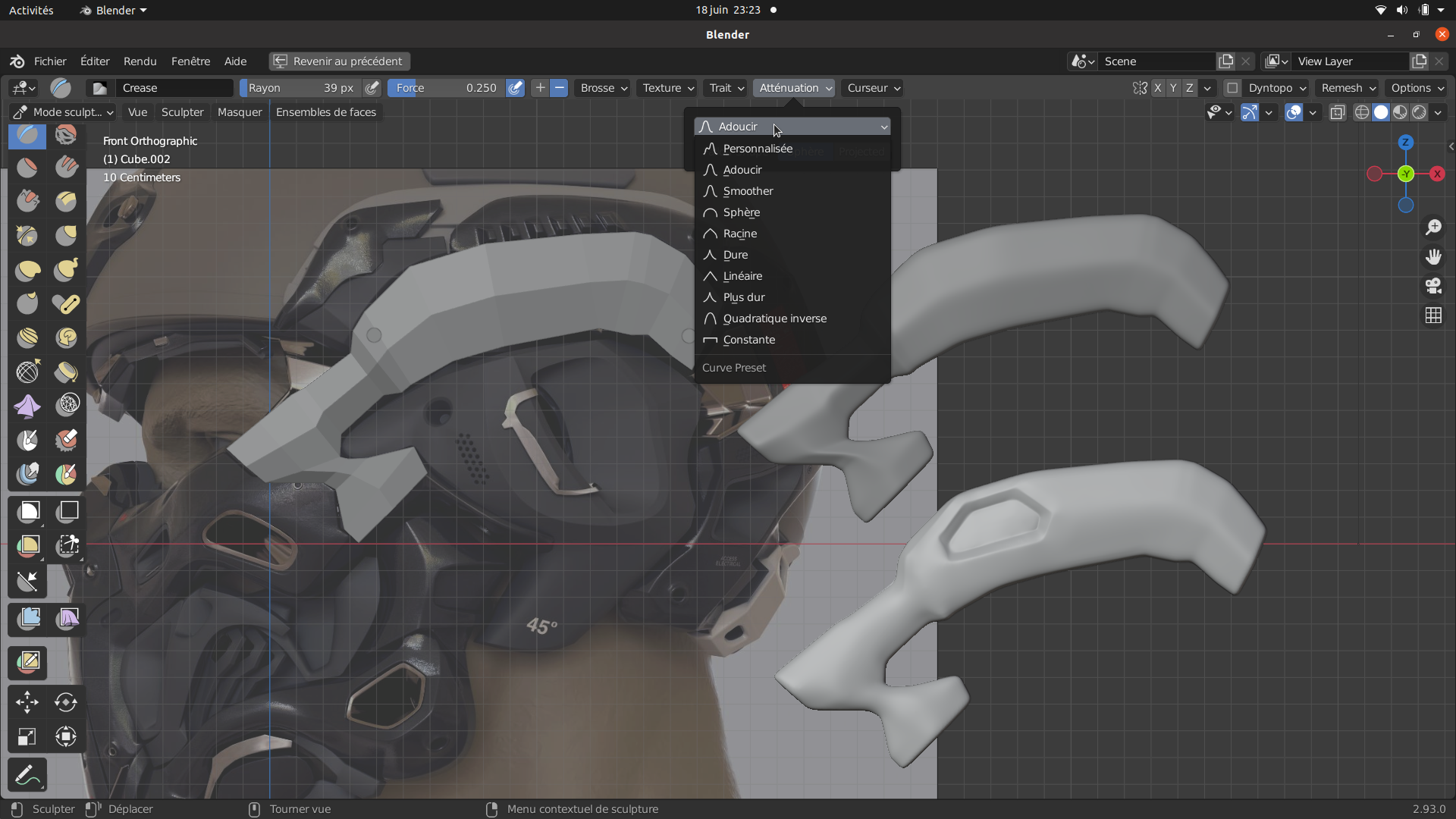
Task: Toggle radius pressure sensitivity button
Action: click(x=372, y=88)
